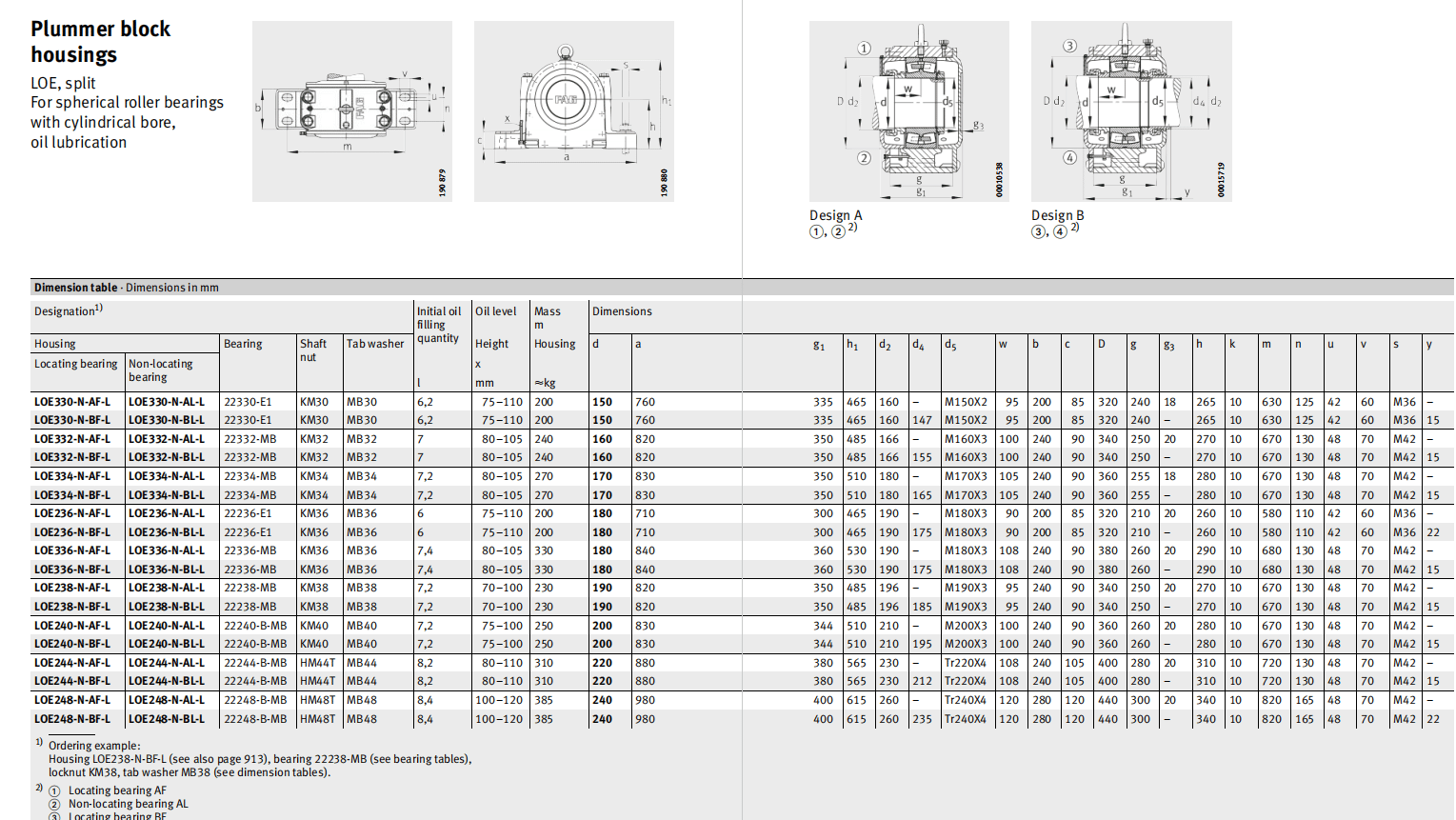Screen dimensions: 1456x820
Task: Click the Plummer block housings title
Action: tap(100, 42)
